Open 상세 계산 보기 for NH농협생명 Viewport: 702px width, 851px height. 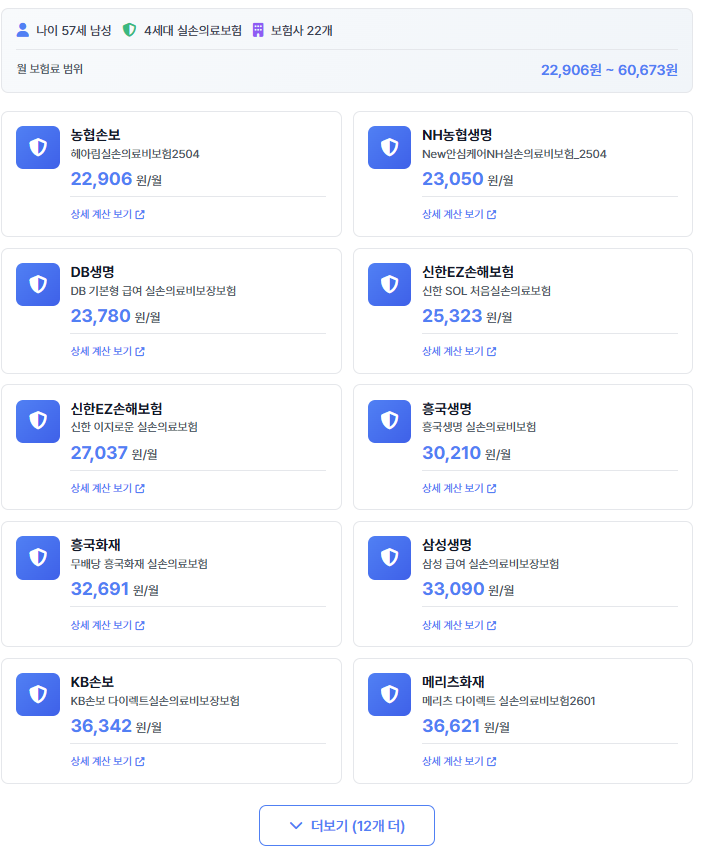459,214
